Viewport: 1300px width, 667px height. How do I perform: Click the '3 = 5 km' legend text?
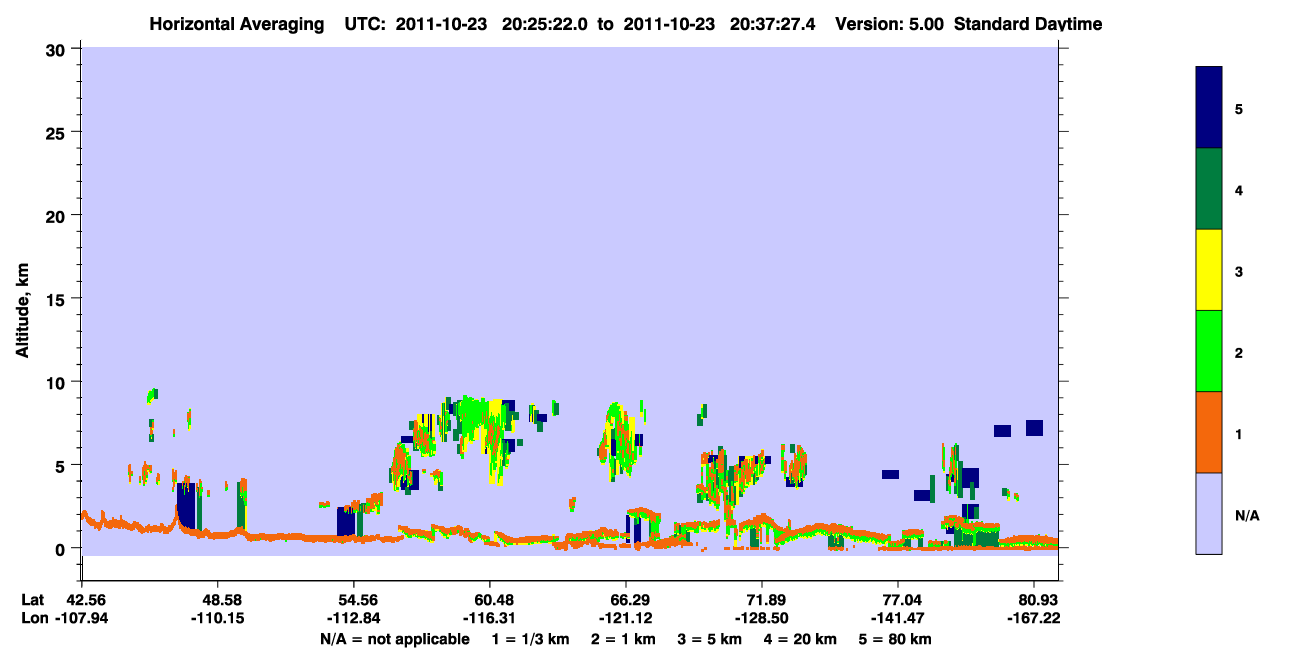click(x=711, y=639)
